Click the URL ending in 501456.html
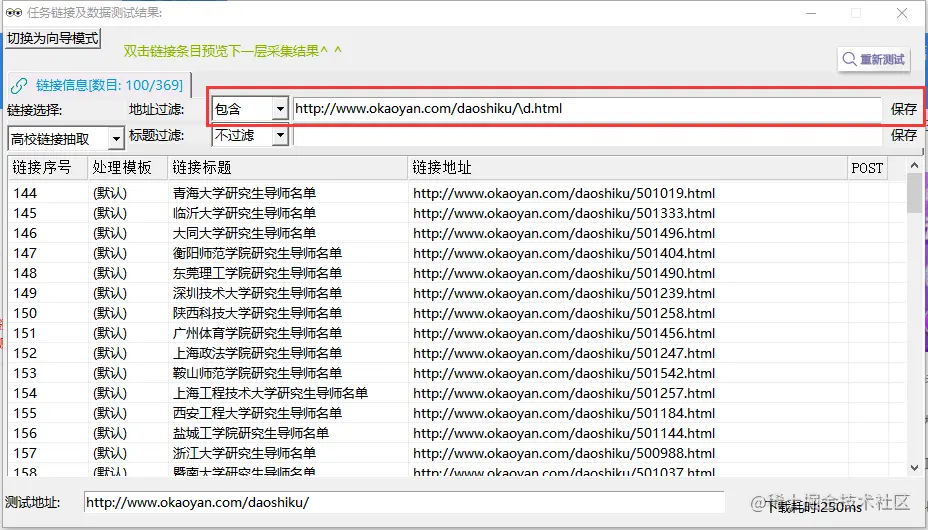 pyautogui.click(x=564, y=333)
